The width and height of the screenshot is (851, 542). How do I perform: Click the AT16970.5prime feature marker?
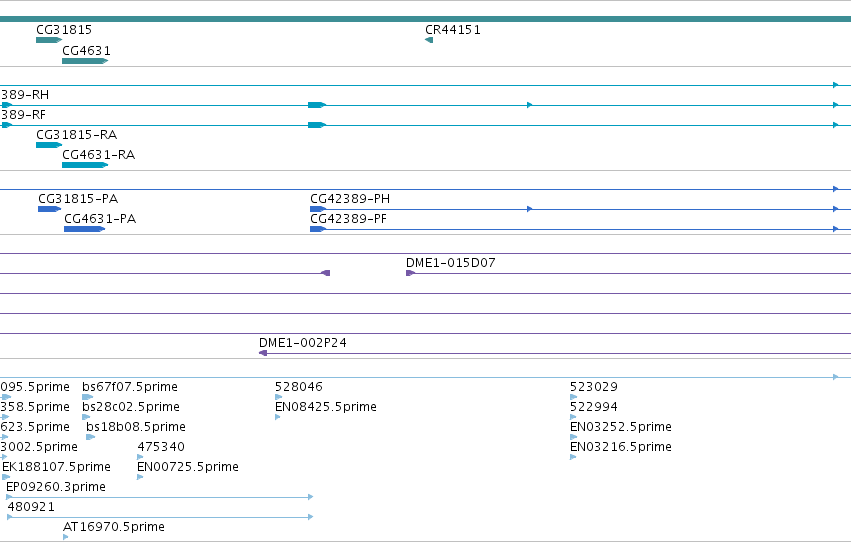pos(66,537)
